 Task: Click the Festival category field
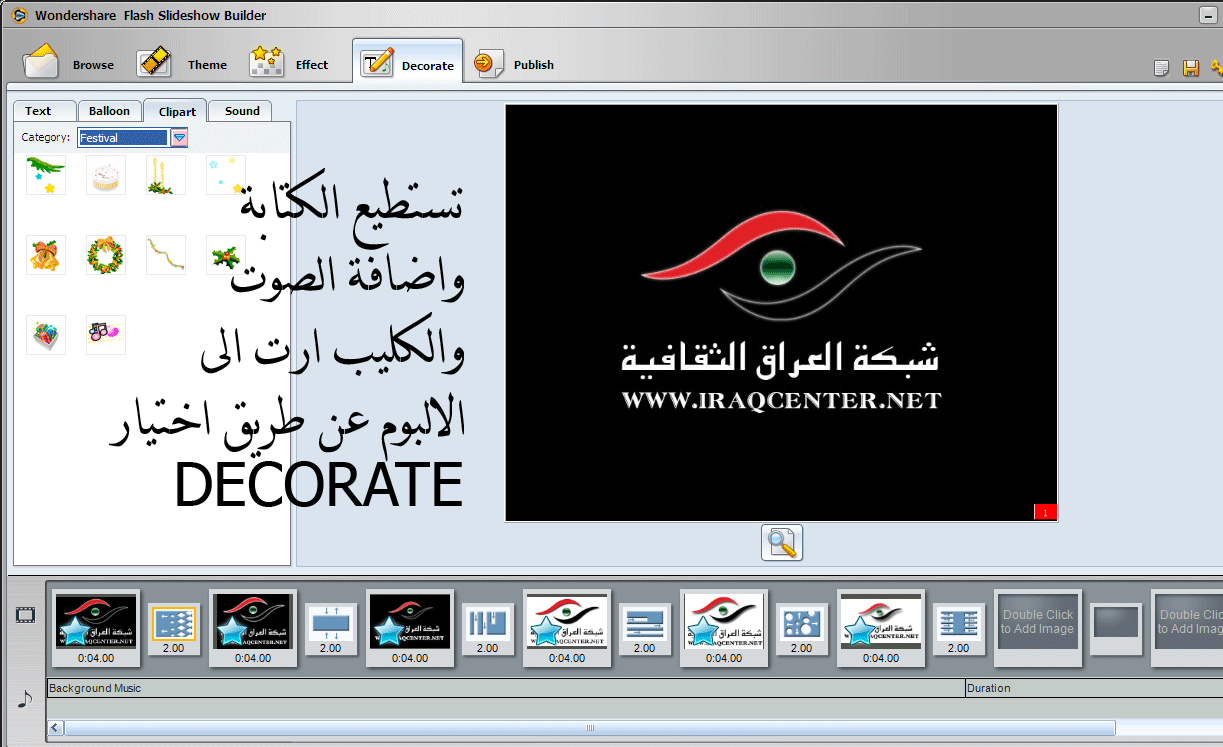click(123, 137)
